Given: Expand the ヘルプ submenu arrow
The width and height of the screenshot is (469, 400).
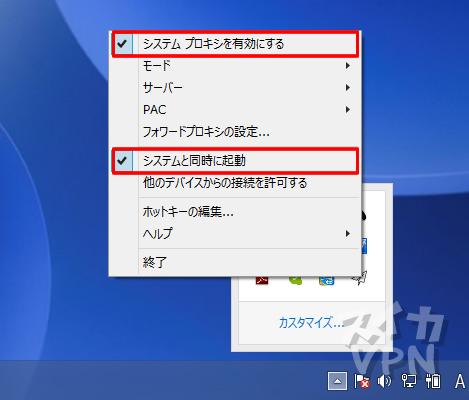Looking at the screenshot, I should (x=348, y=234).
